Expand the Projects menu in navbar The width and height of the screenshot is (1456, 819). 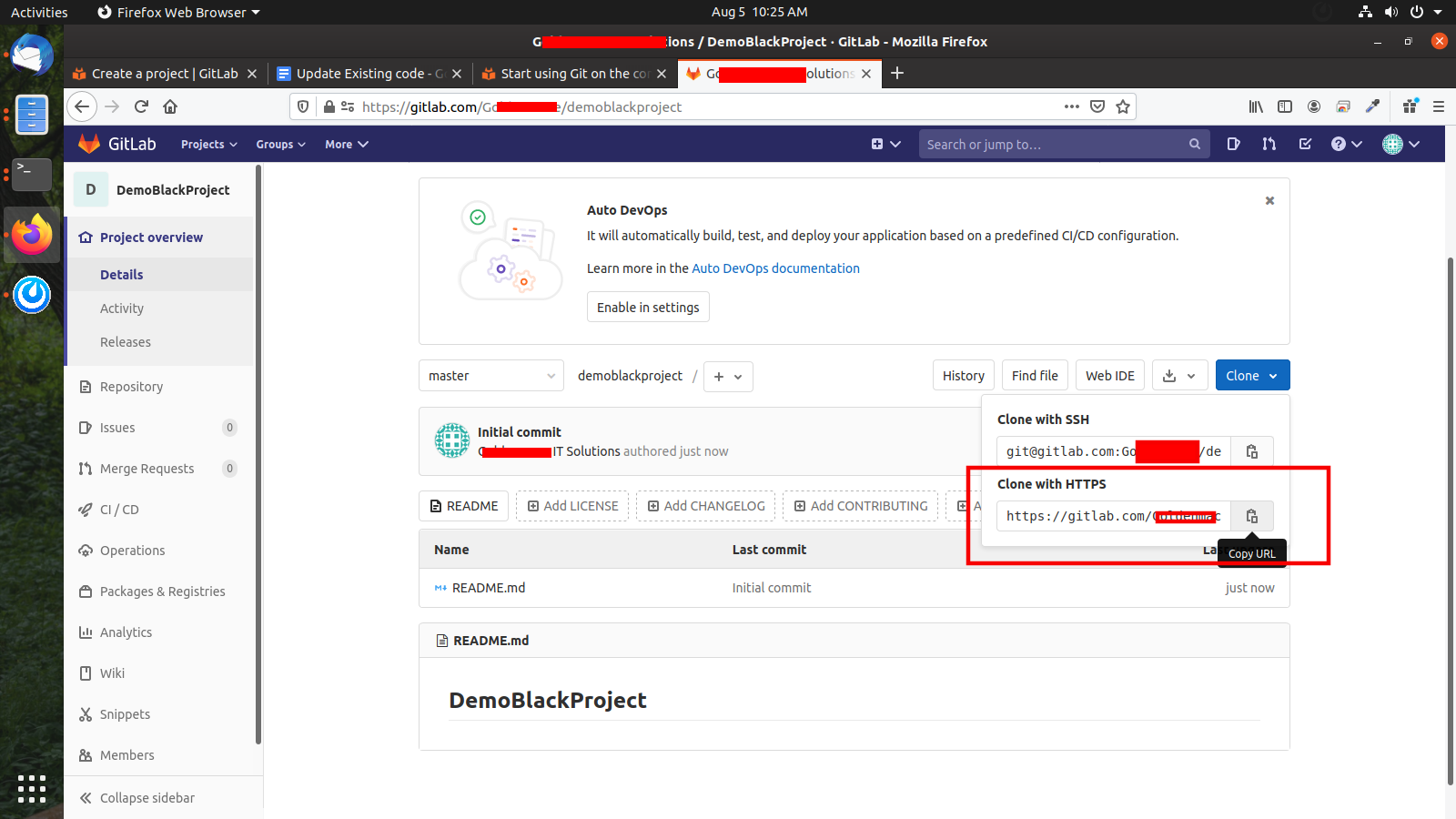coord(208,145)
